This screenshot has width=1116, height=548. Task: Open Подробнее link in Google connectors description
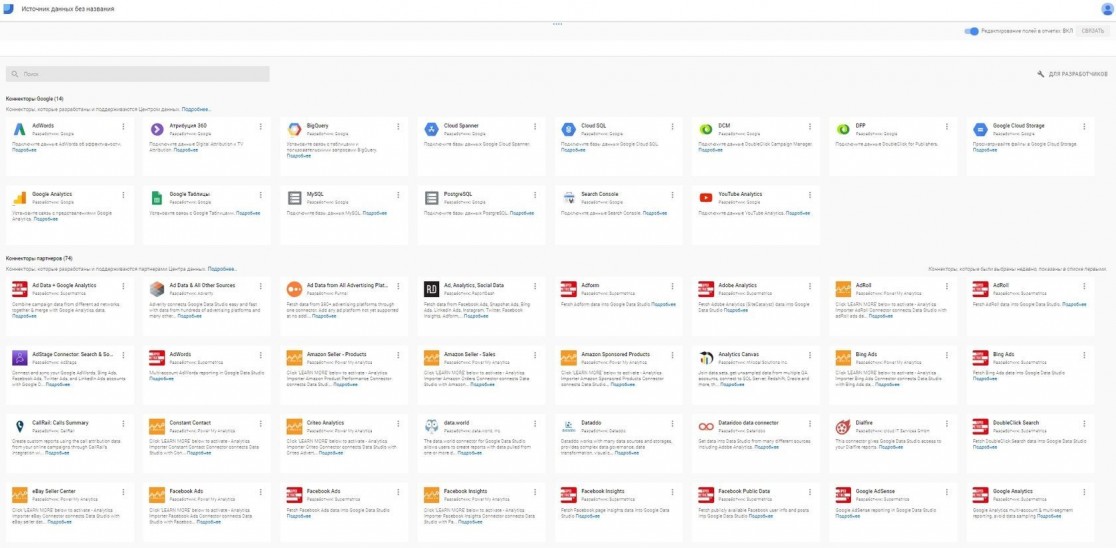click(196, 110)
